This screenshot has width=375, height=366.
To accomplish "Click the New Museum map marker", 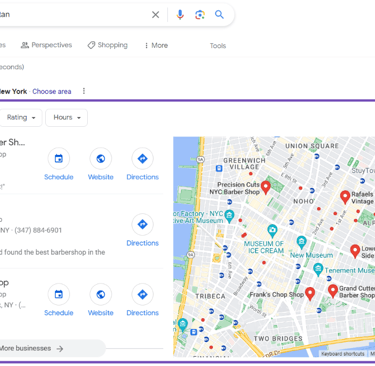I will (301, 242).
